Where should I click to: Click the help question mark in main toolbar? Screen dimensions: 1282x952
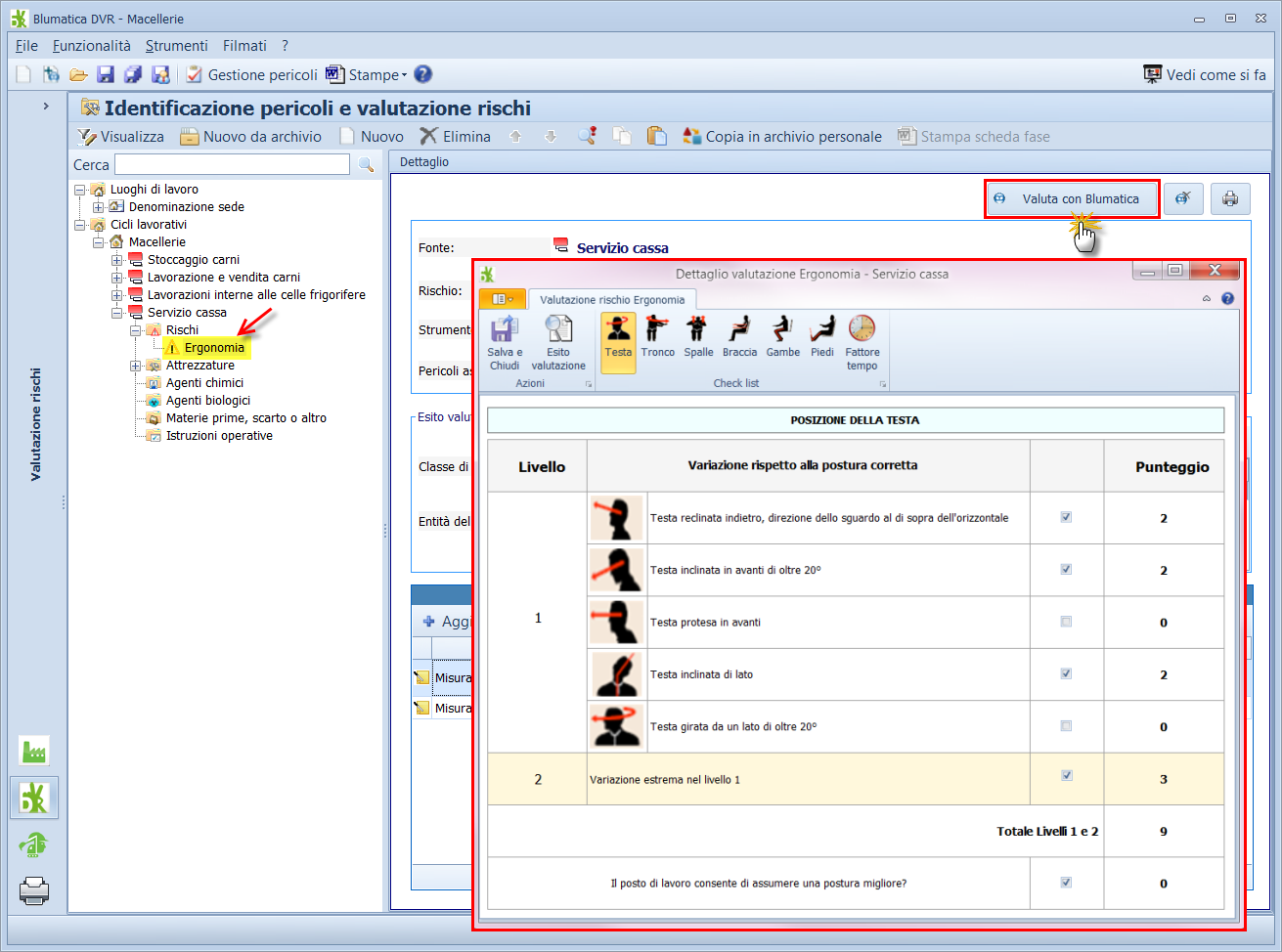click(x=422, y=74)
